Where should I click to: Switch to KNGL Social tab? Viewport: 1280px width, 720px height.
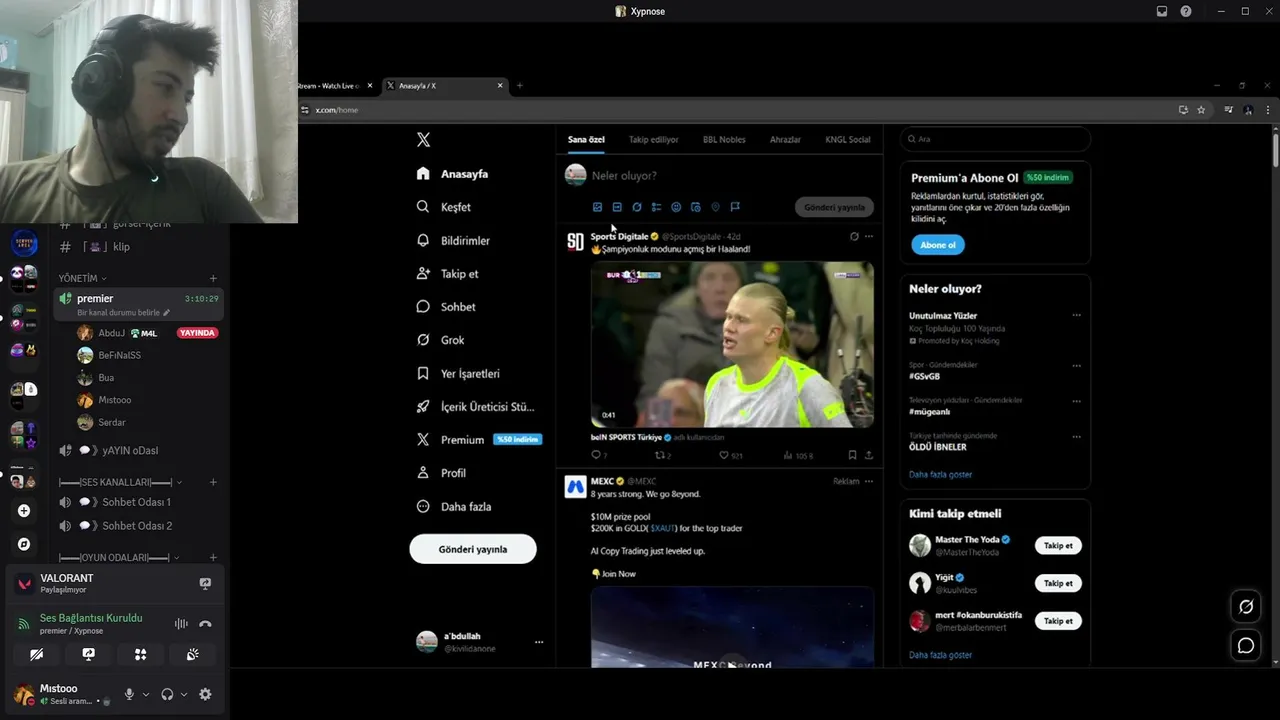(848, 139)
